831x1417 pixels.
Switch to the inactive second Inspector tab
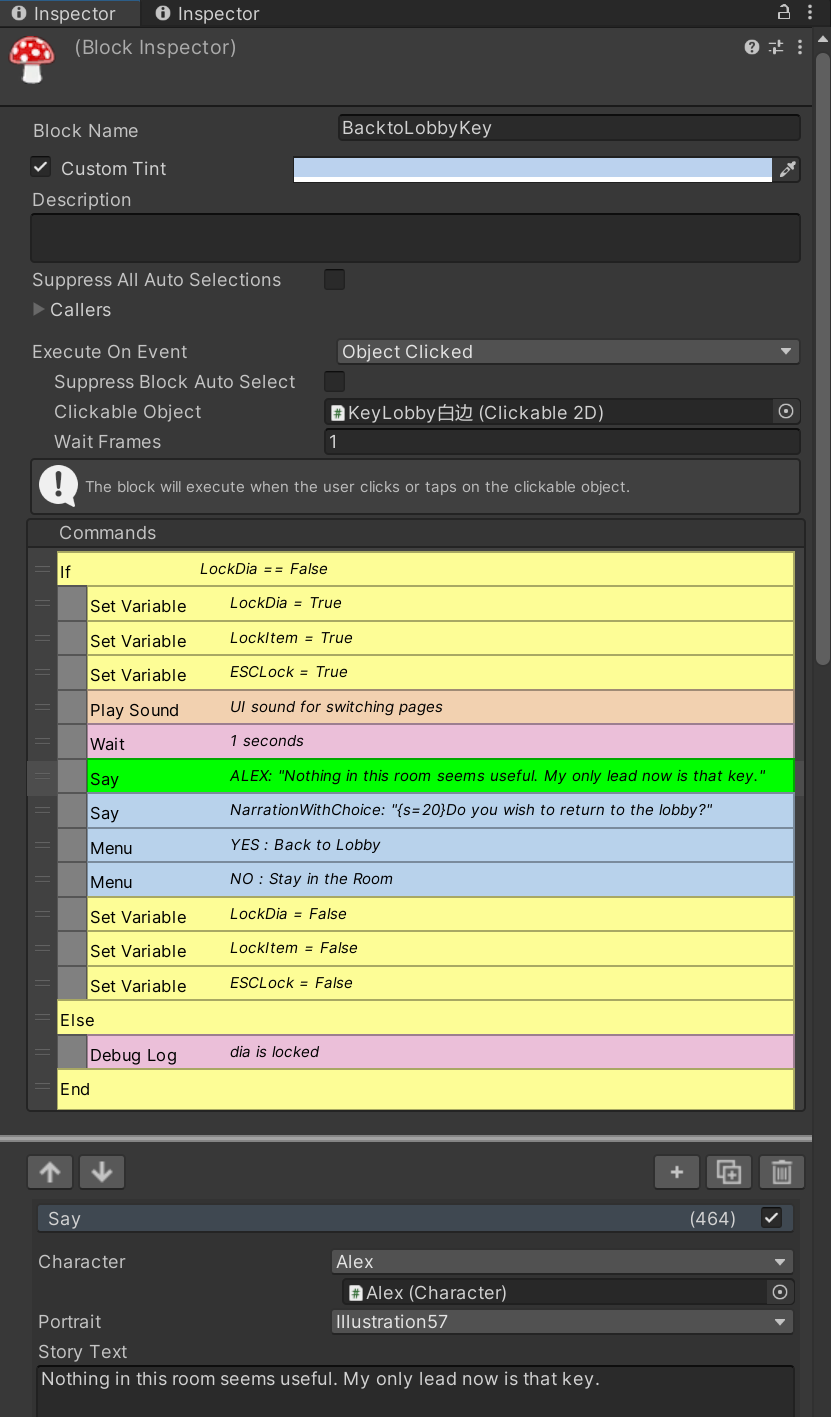pos(206,14)
